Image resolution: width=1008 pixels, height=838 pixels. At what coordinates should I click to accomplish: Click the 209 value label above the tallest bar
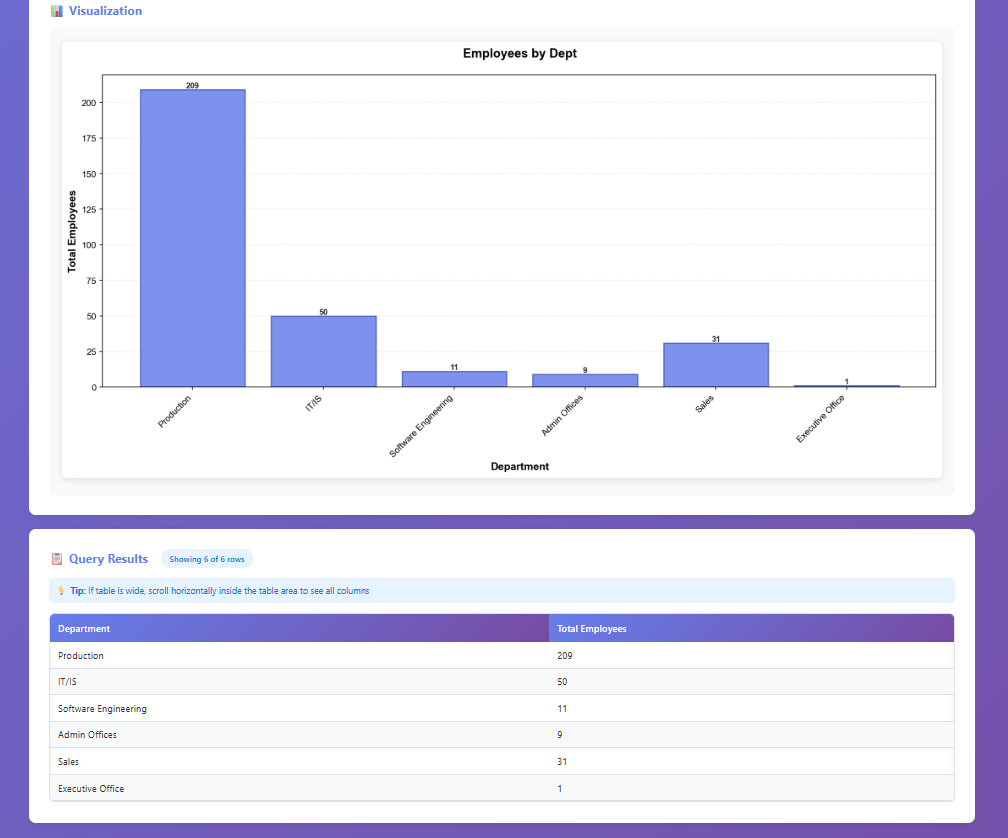192,84
